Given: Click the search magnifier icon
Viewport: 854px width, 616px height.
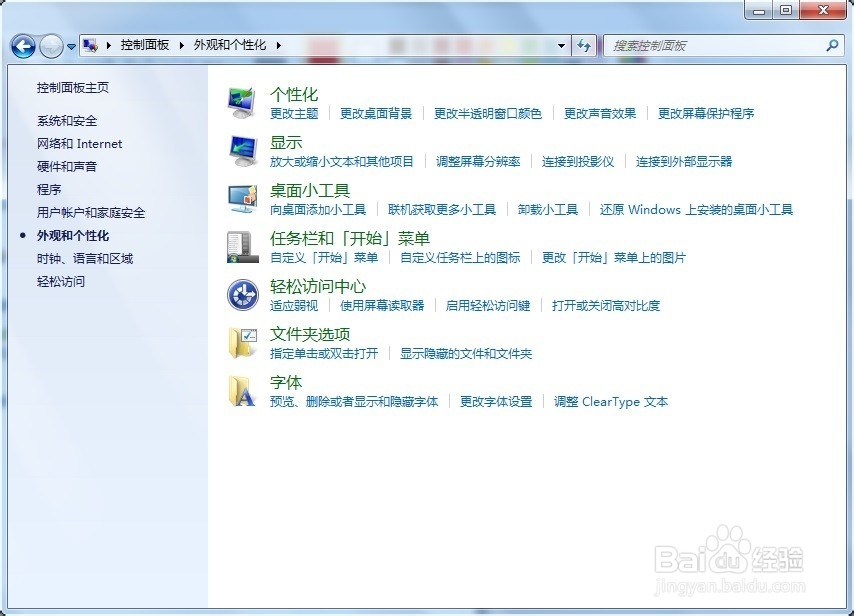Looking at the screenshot, I should 831,46.
